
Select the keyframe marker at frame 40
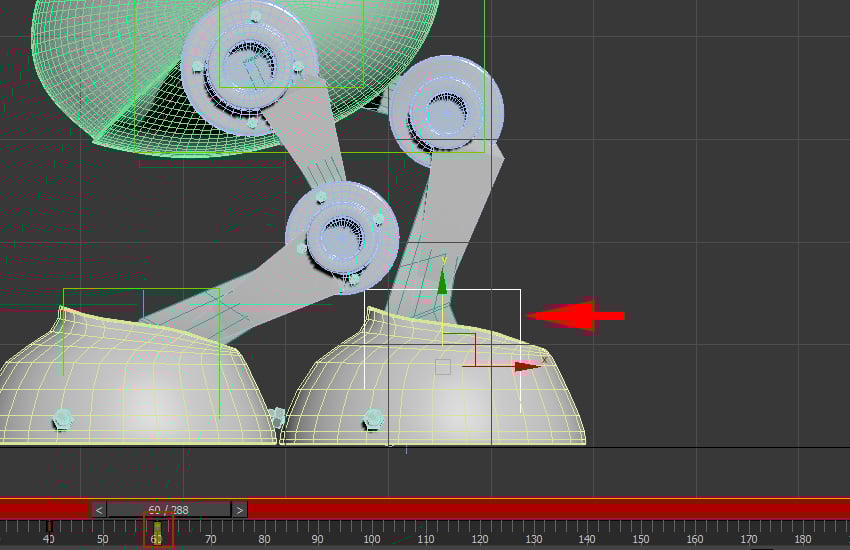49,526
